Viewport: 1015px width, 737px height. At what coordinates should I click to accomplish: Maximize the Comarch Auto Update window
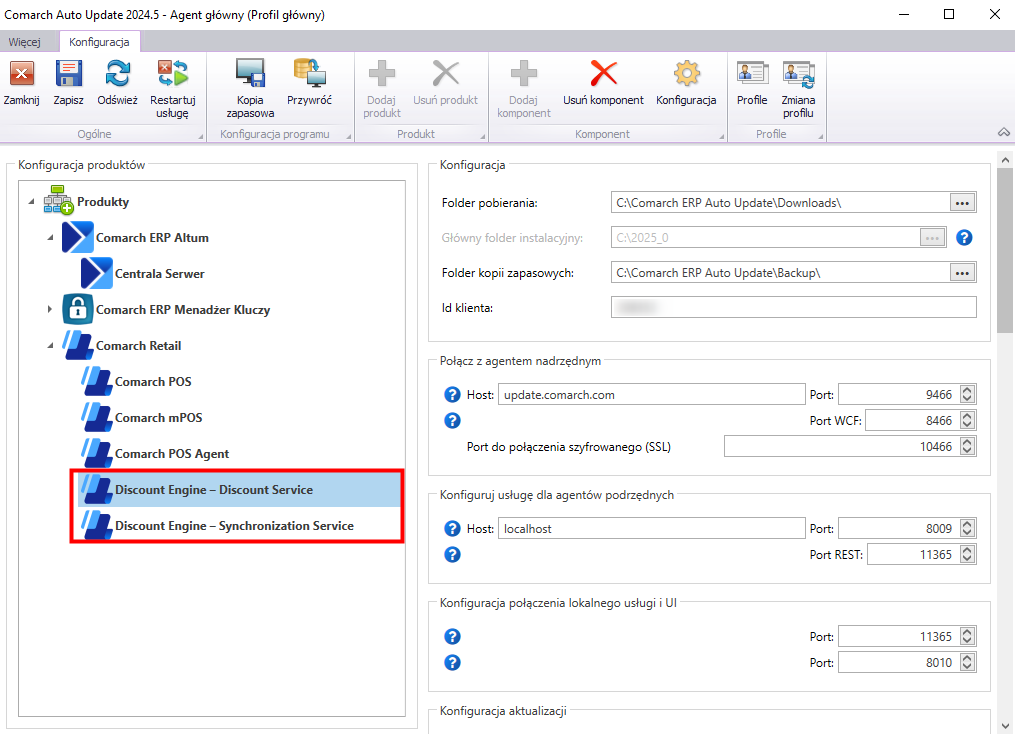(949, 14)
